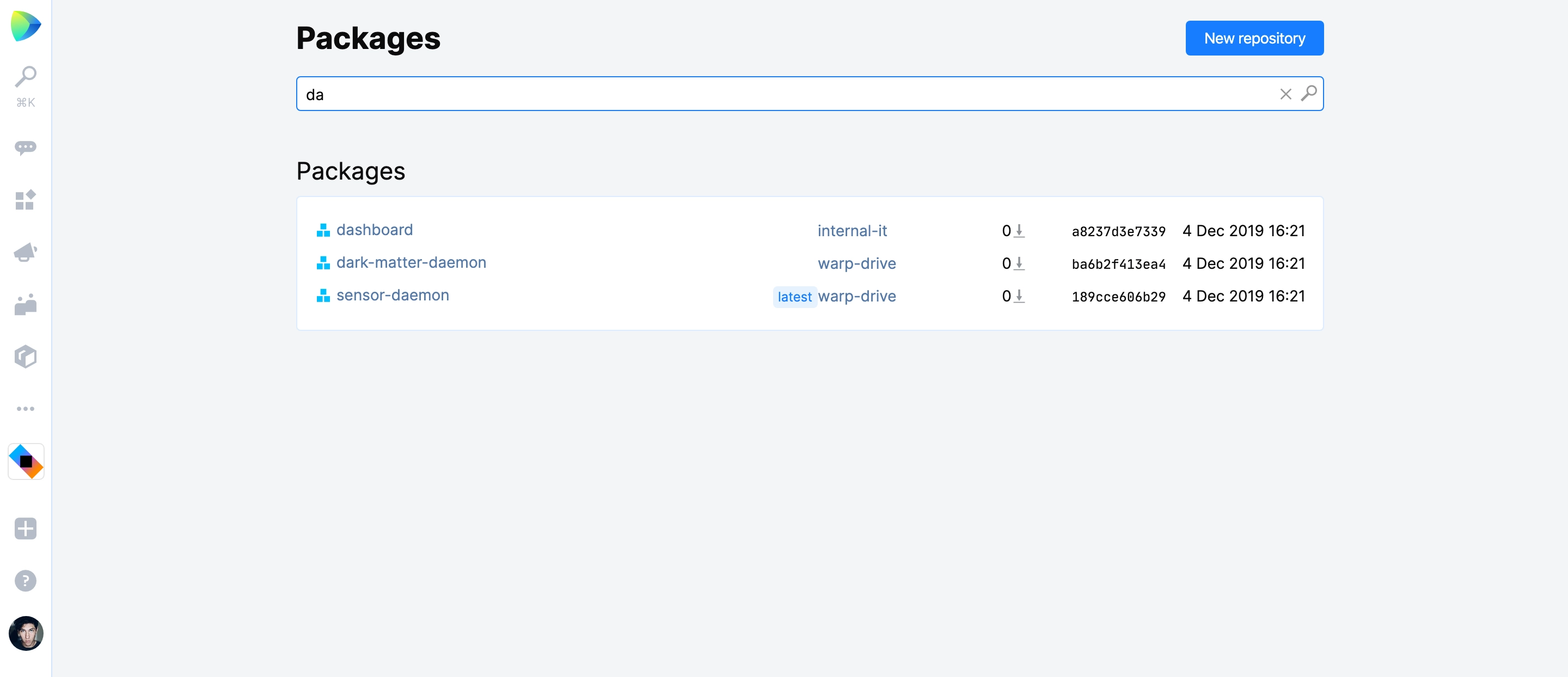Click the ellipsis more options icon
The image size is (1568, 677).
click(x=26, y=410)
